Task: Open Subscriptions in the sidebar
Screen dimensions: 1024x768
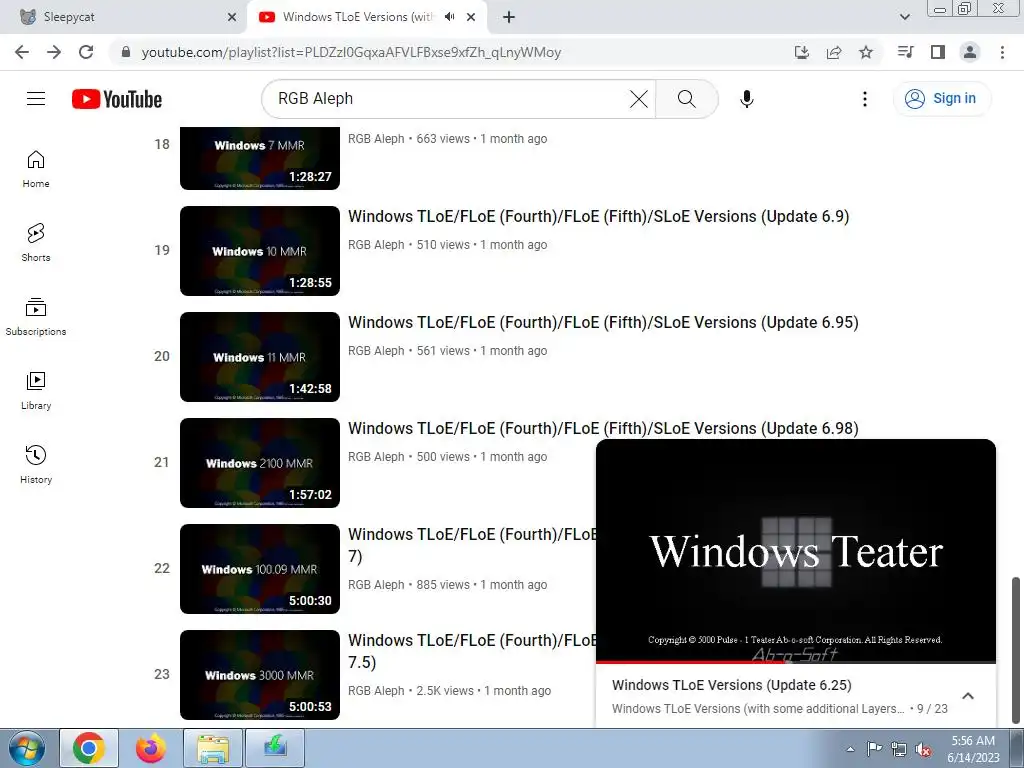Action: pos(36,317)
